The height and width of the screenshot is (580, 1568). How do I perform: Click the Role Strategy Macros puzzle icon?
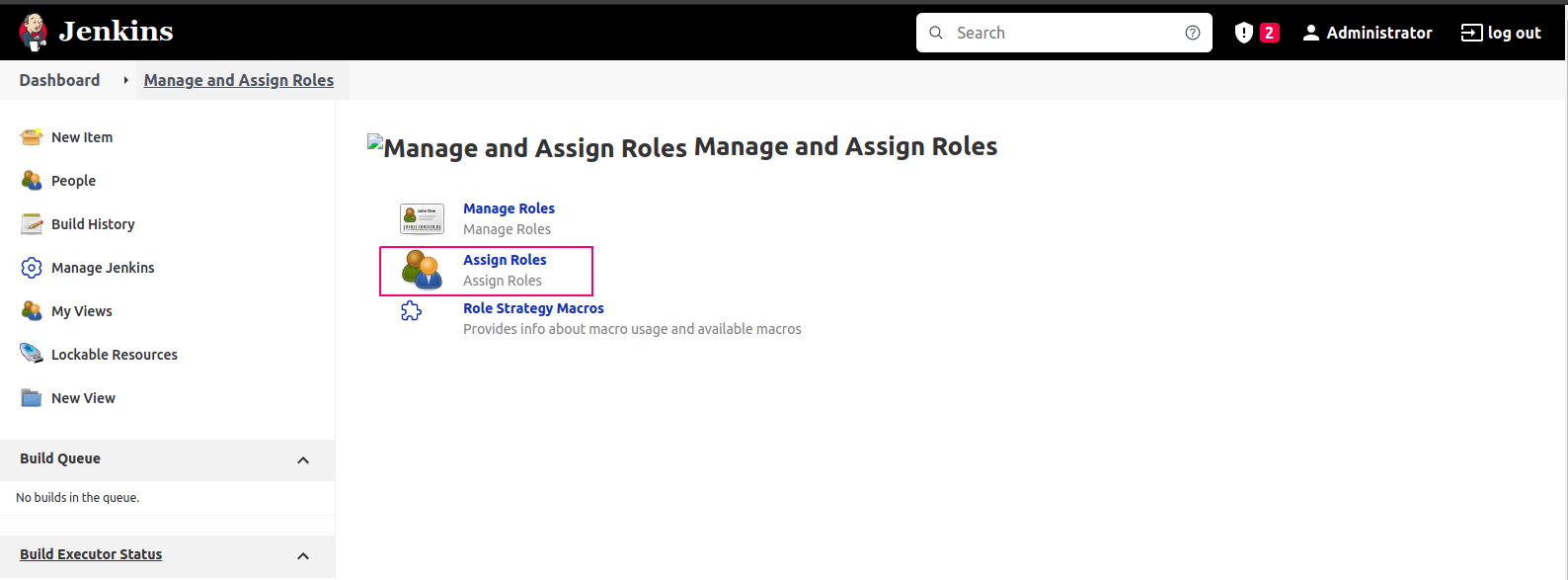click(412, 311)
